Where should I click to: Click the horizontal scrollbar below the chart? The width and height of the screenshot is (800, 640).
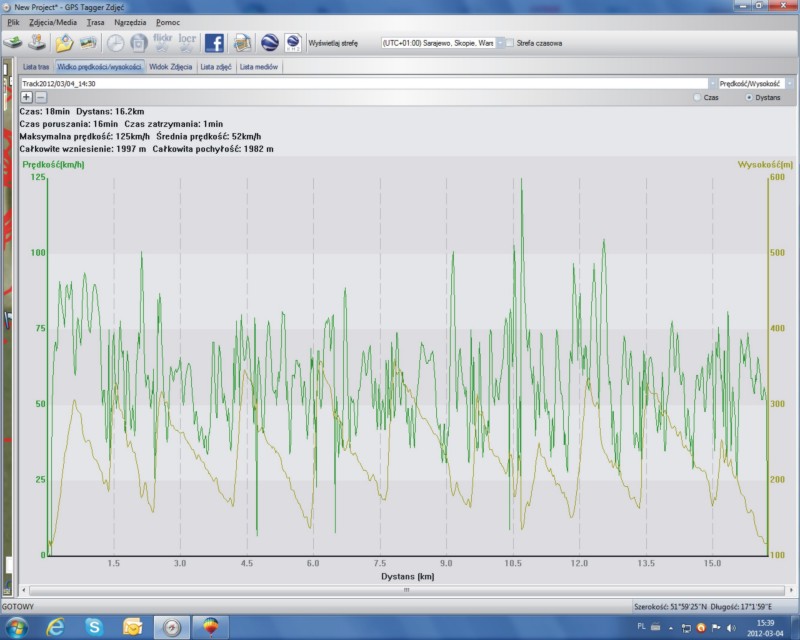407,590
